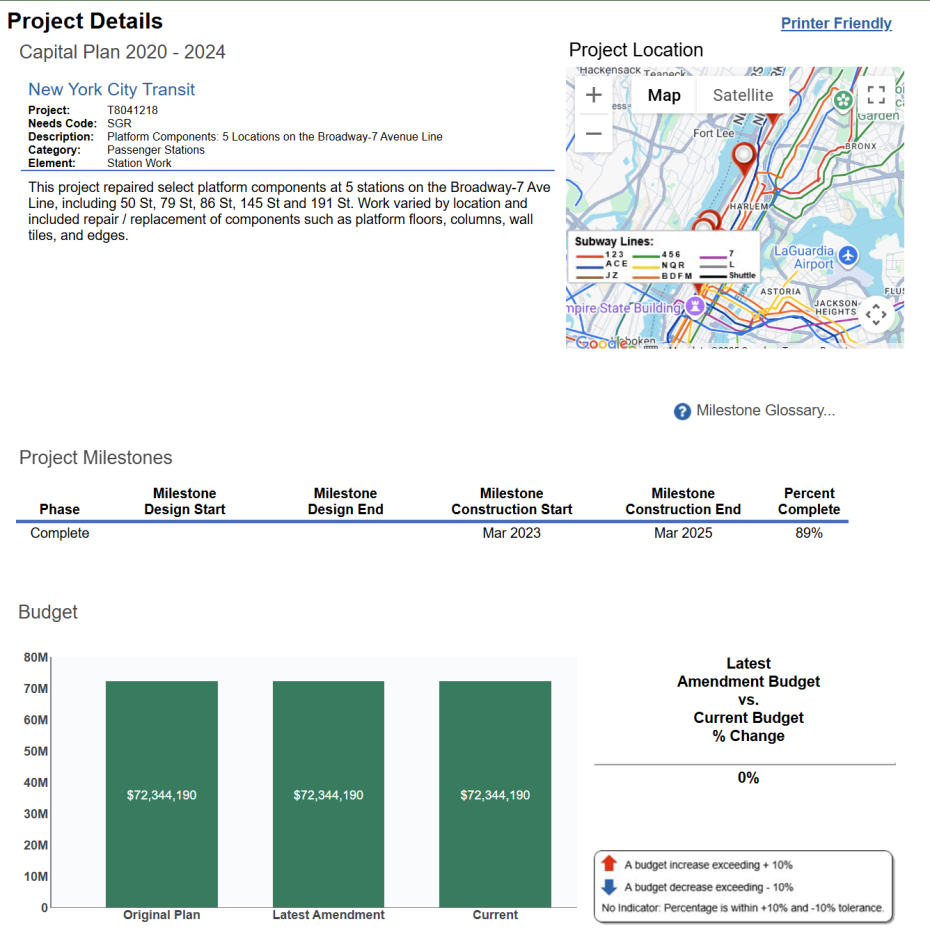Click the Milestone Design Start column header
930x940 pixels.
185,501
